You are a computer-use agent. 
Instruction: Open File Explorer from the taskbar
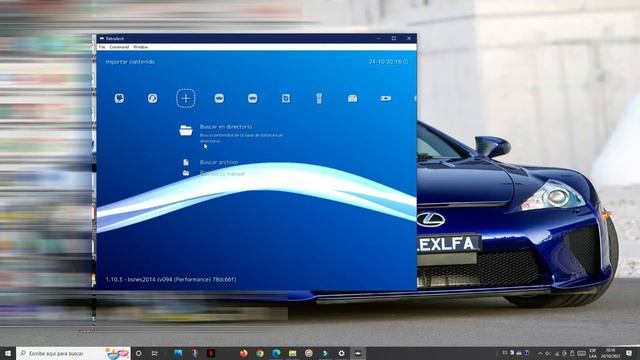click(x=293, y=353)
